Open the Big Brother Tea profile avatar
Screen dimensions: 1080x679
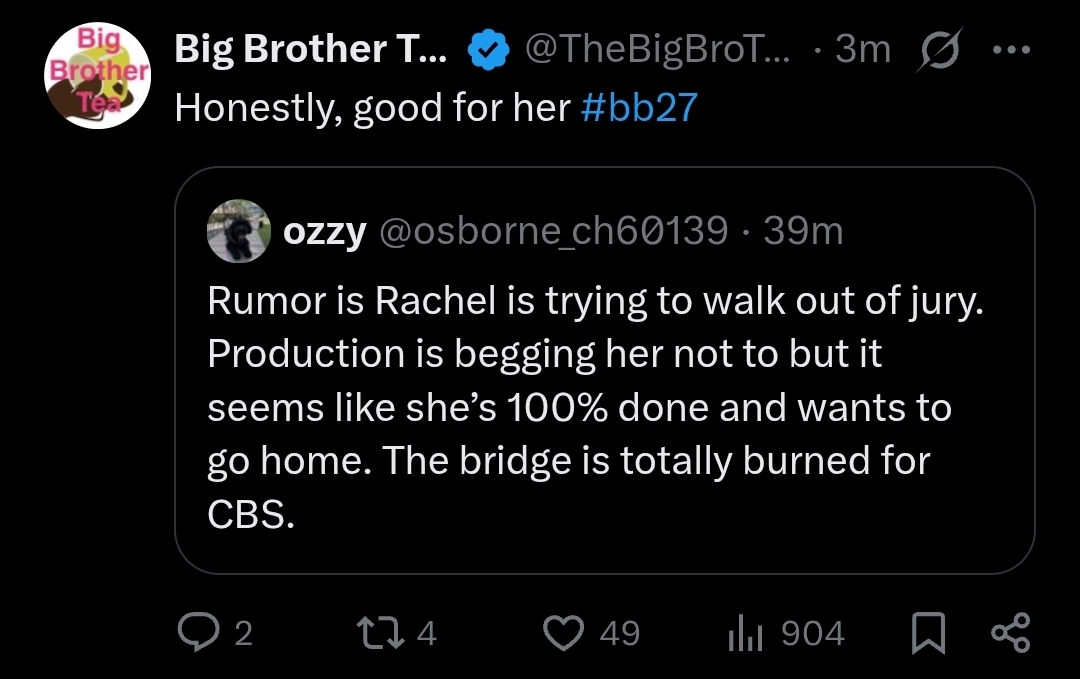tap(97, 76)
